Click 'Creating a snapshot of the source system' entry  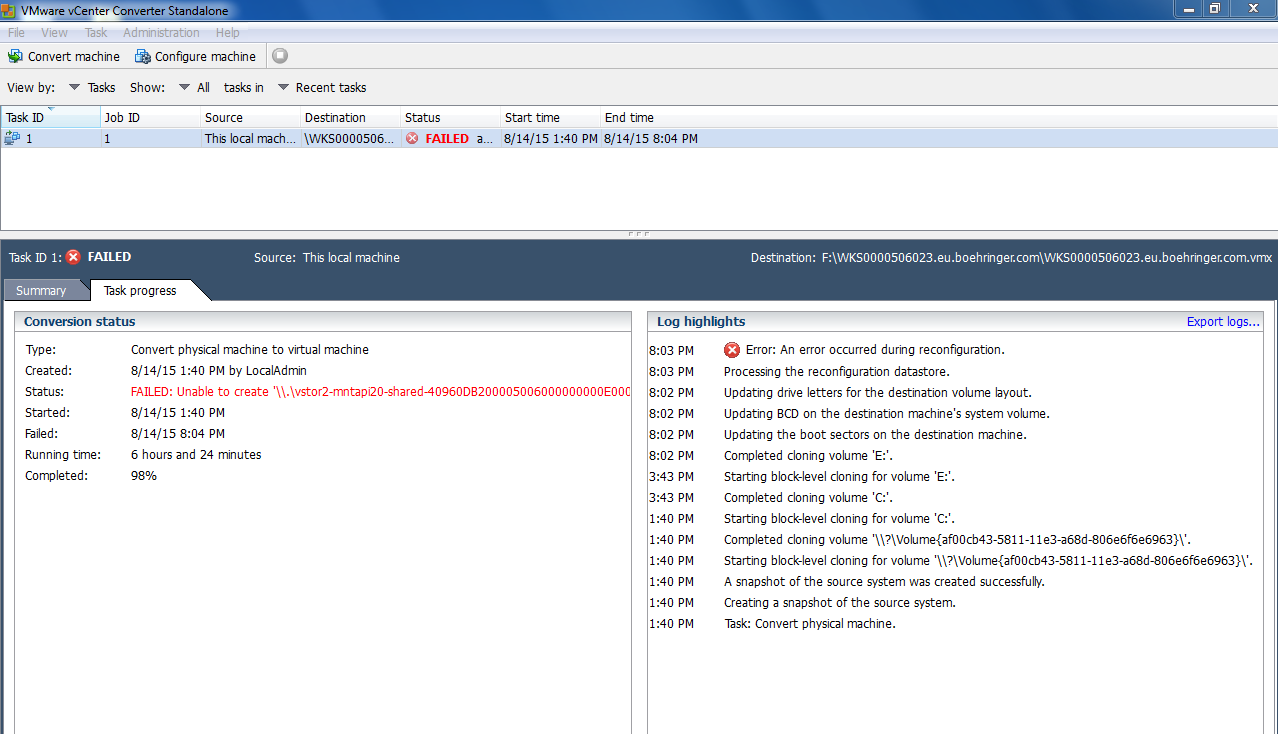(840, 602)
